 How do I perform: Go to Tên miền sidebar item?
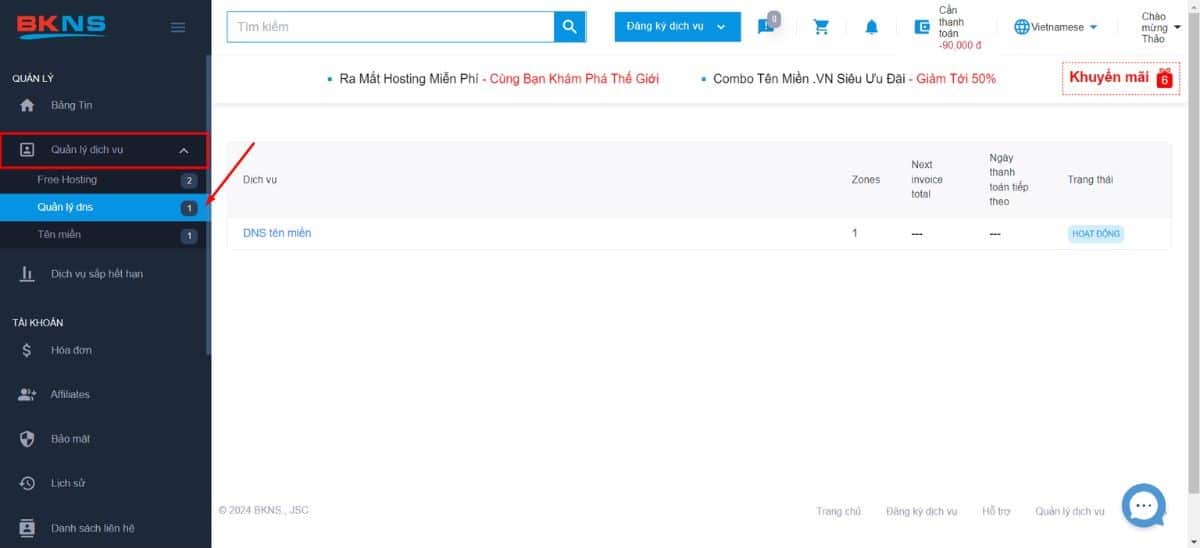[59, 235]
